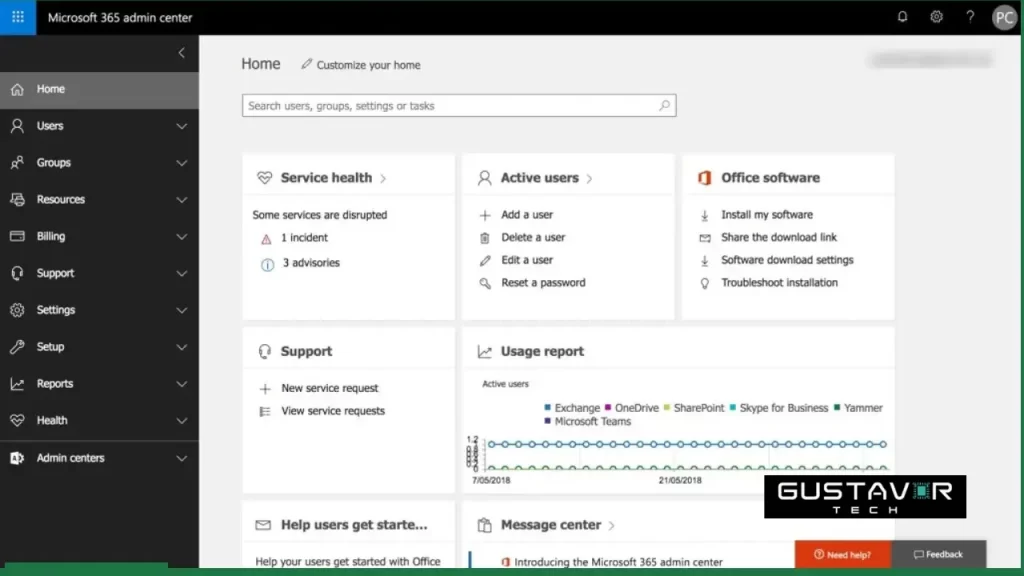Click the View service requests link
The height and width of the screenshot is (576, 1024).
coord(333,411)
